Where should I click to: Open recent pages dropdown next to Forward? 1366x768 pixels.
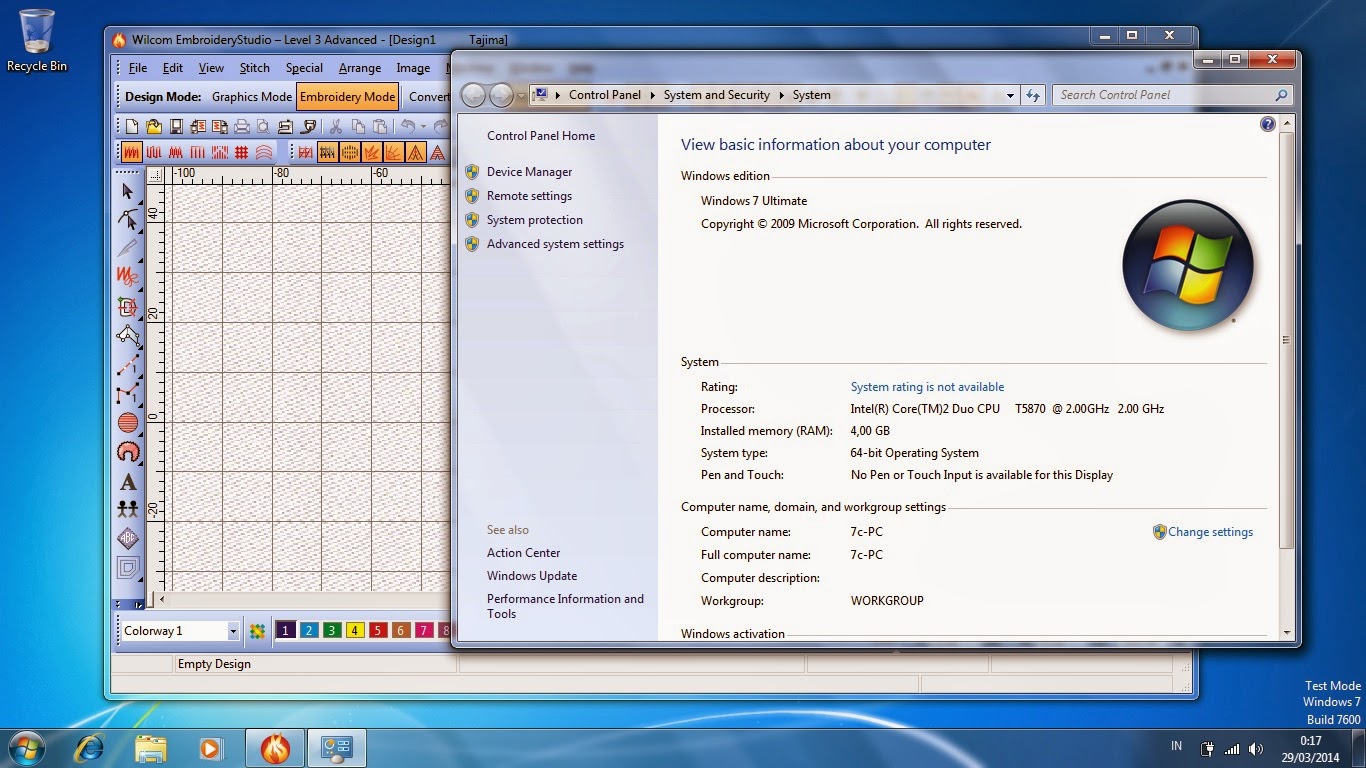[521, 96]
